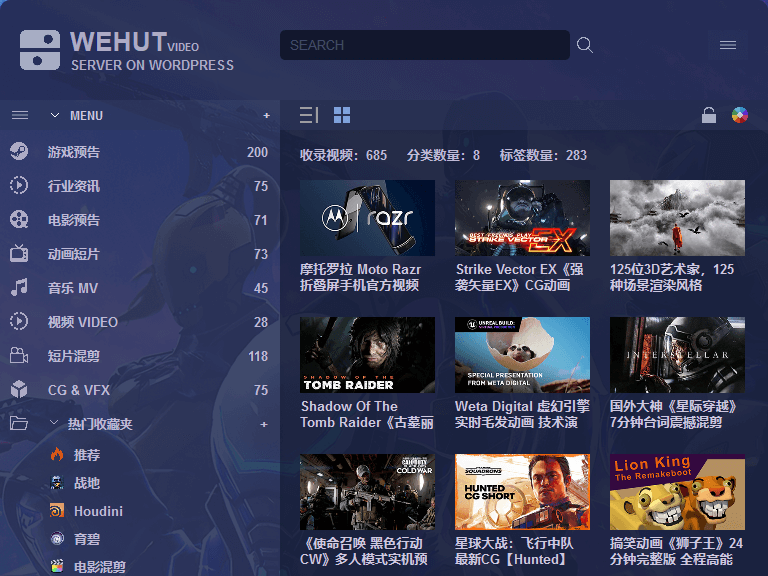Click the folder icon beside 热门收藏夹
Image resolution: width=768 pixels, height=576 pixels.
point(19,423)
